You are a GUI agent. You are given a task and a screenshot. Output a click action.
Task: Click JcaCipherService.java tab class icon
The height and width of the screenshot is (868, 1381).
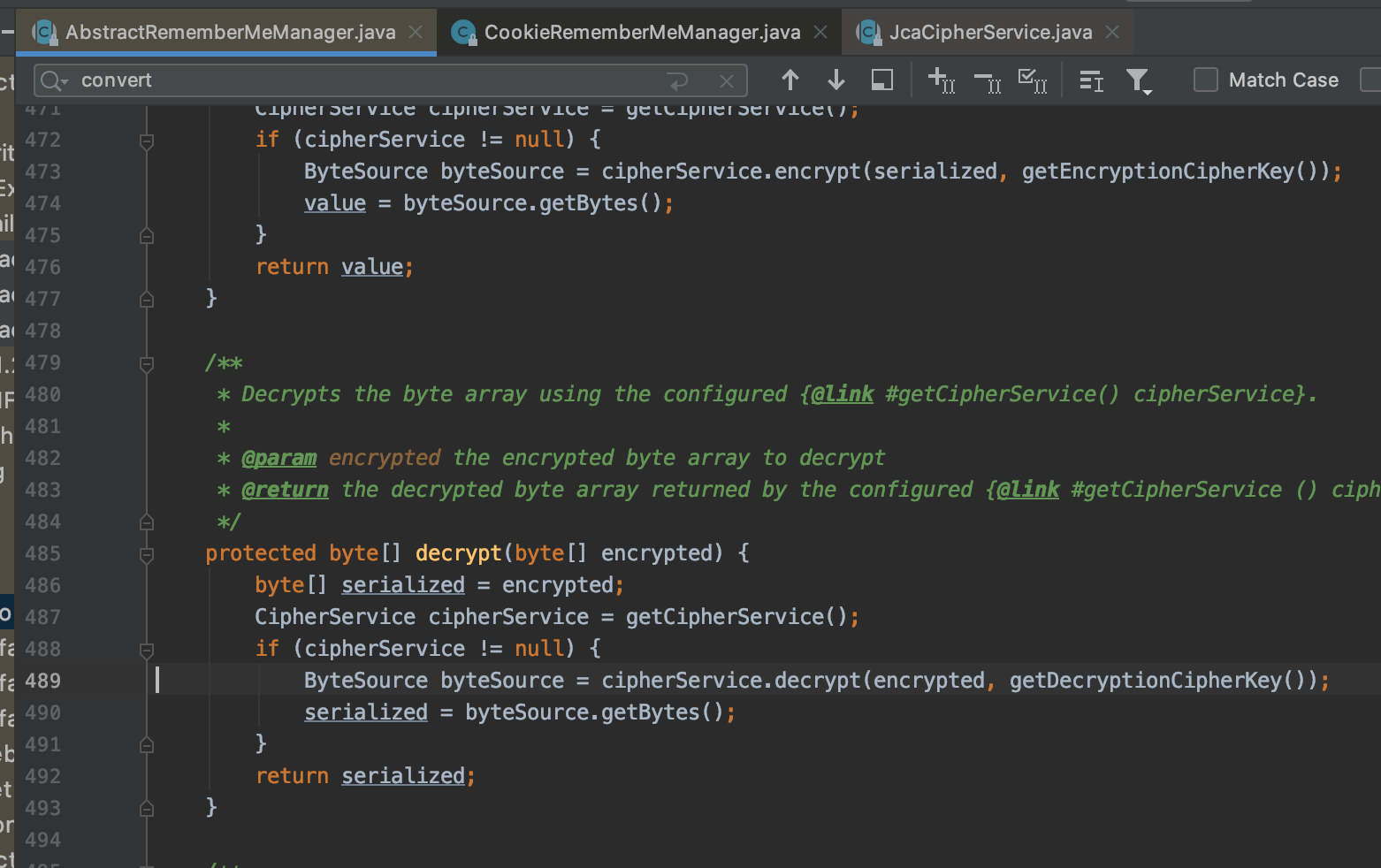tap(869, 33)
